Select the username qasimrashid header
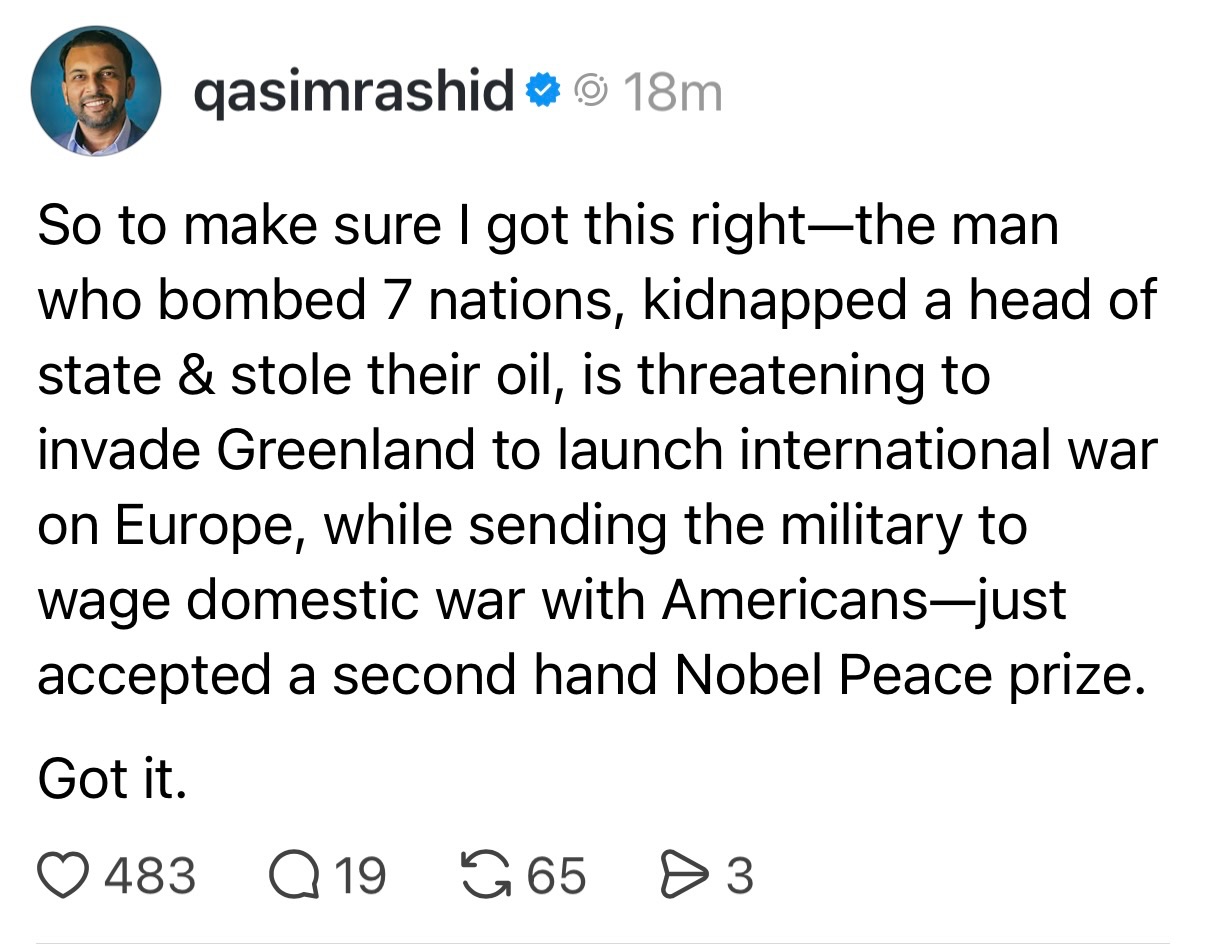This screenshot has height=945, width=1206. pyautogui.click(x=355, y=90)
